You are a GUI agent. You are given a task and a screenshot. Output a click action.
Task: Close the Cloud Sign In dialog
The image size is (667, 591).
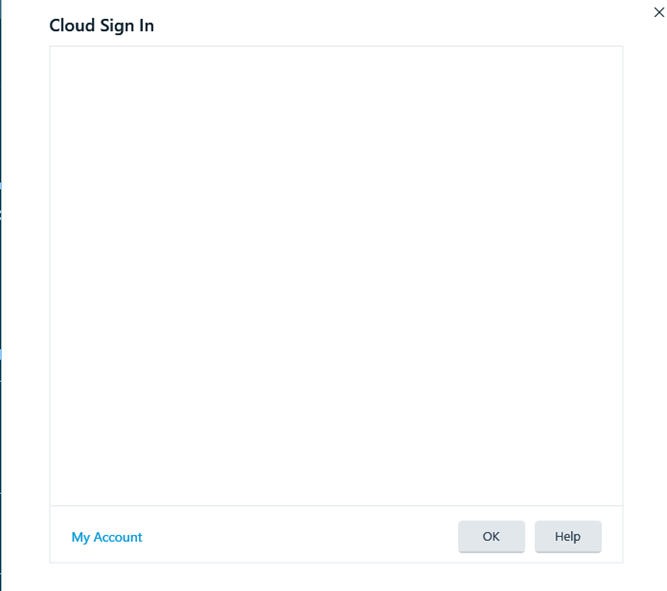tap(658, 12)
